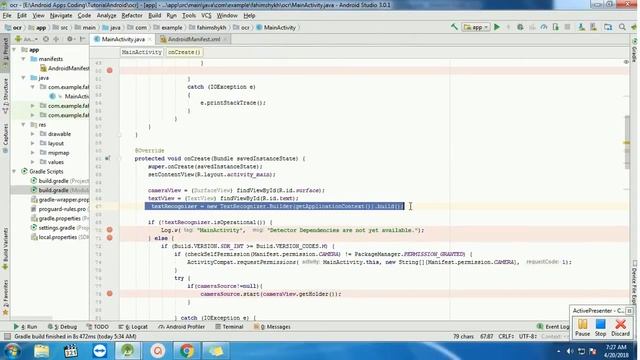Toggle breakpoint on else line 71
This screenshot has width=640, height=360.
109,238
